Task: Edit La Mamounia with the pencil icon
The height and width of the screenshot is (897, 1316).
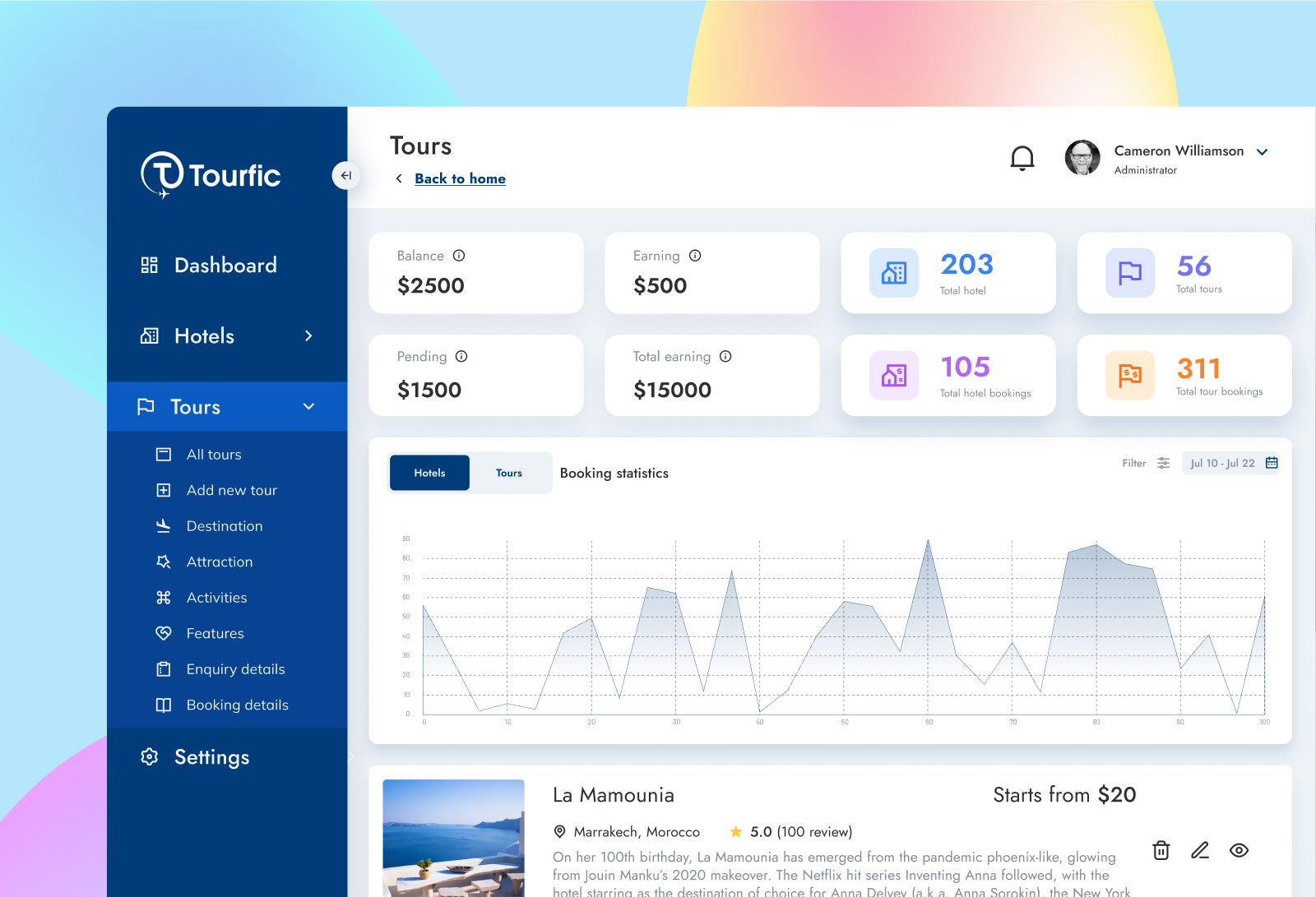Action: [x=1200, y=851]
